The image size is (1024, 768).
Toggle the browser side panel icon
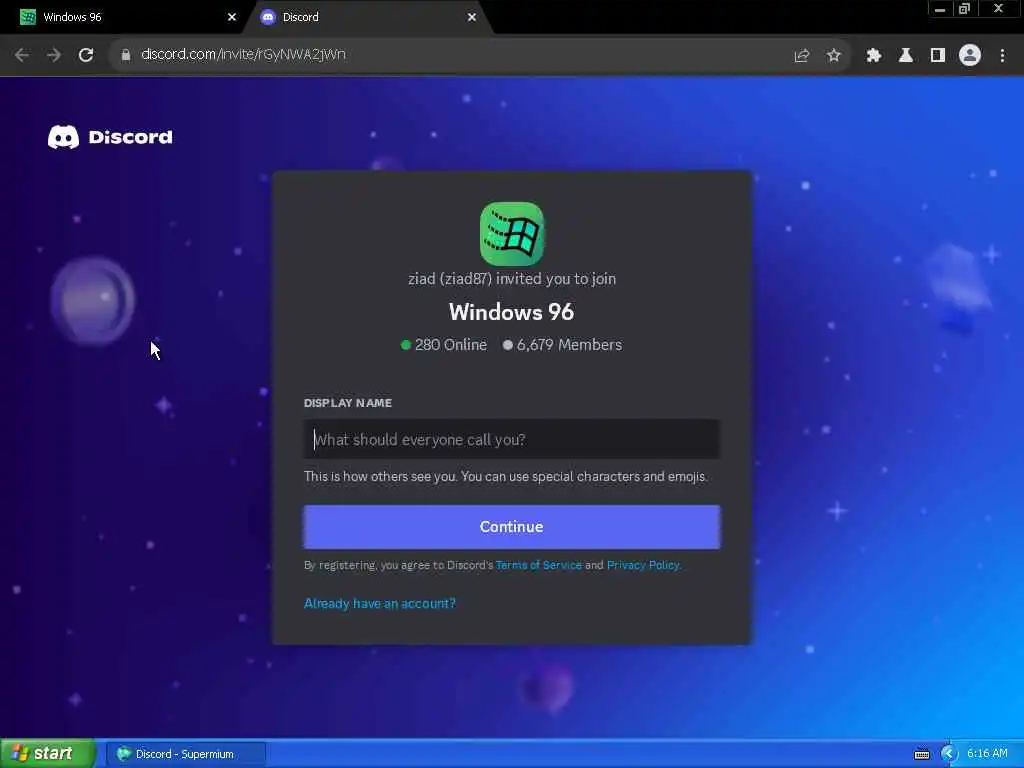point(938,56)
